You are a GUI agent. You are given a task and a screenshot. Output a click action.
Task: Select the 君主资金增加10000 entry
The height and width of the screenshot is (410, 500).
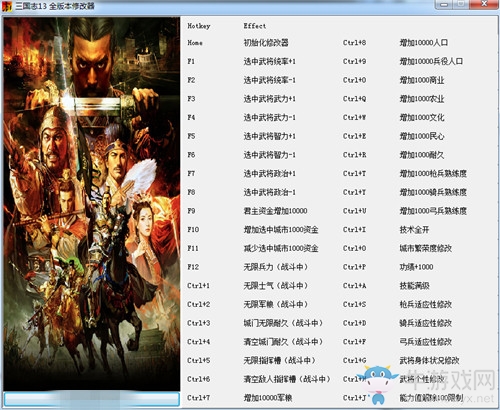pos(275,211)
